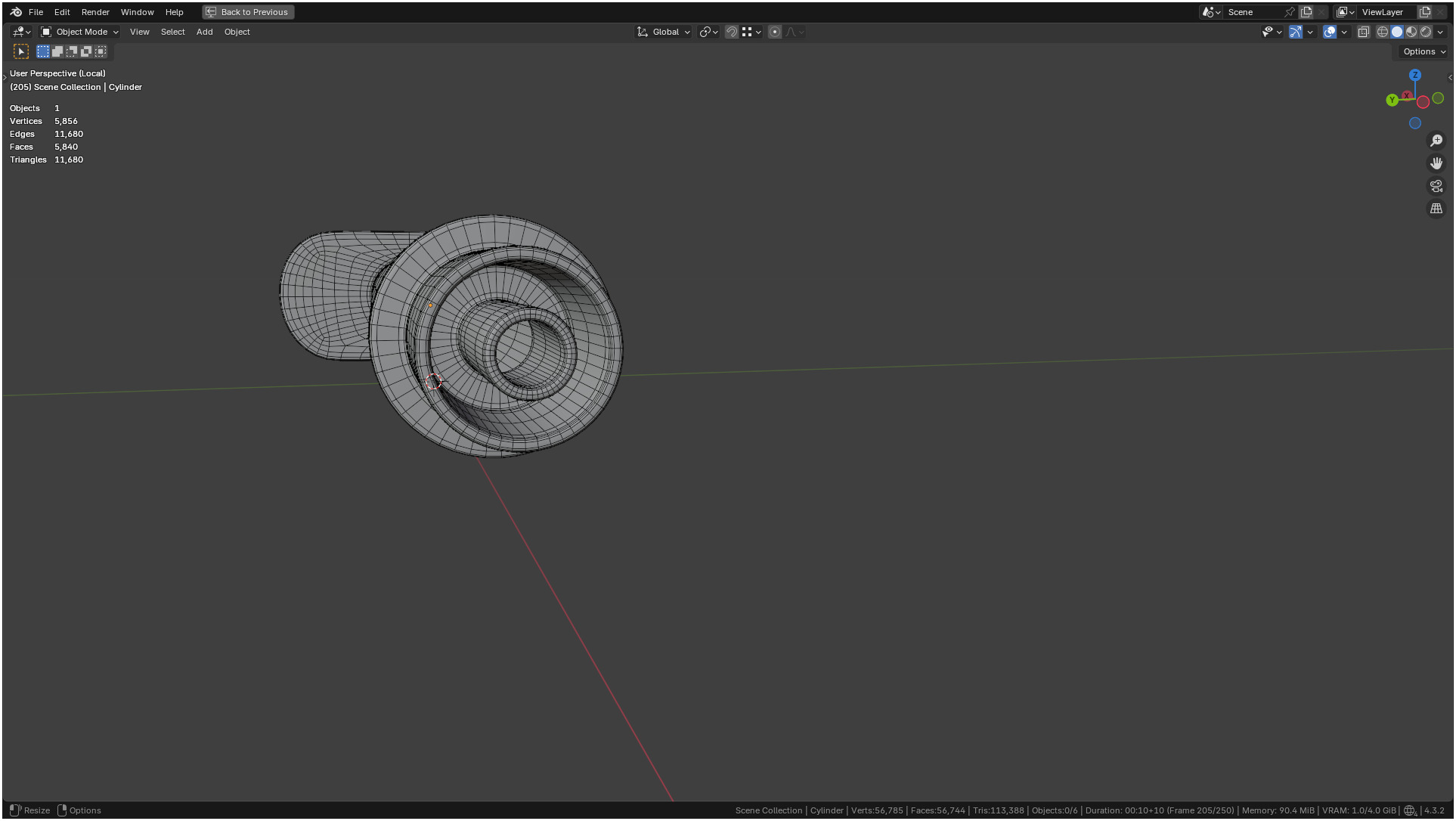This screenshot has height=821, width=1456.
Task: Click the pan view hand icon
Action: [1436, 163]
